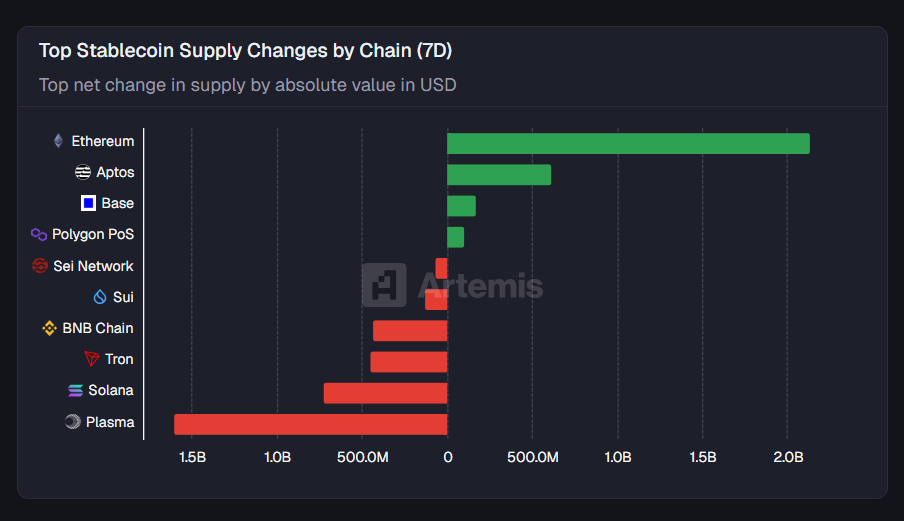
Task: Click the Plasma chain icon
Action: [73, 422]
